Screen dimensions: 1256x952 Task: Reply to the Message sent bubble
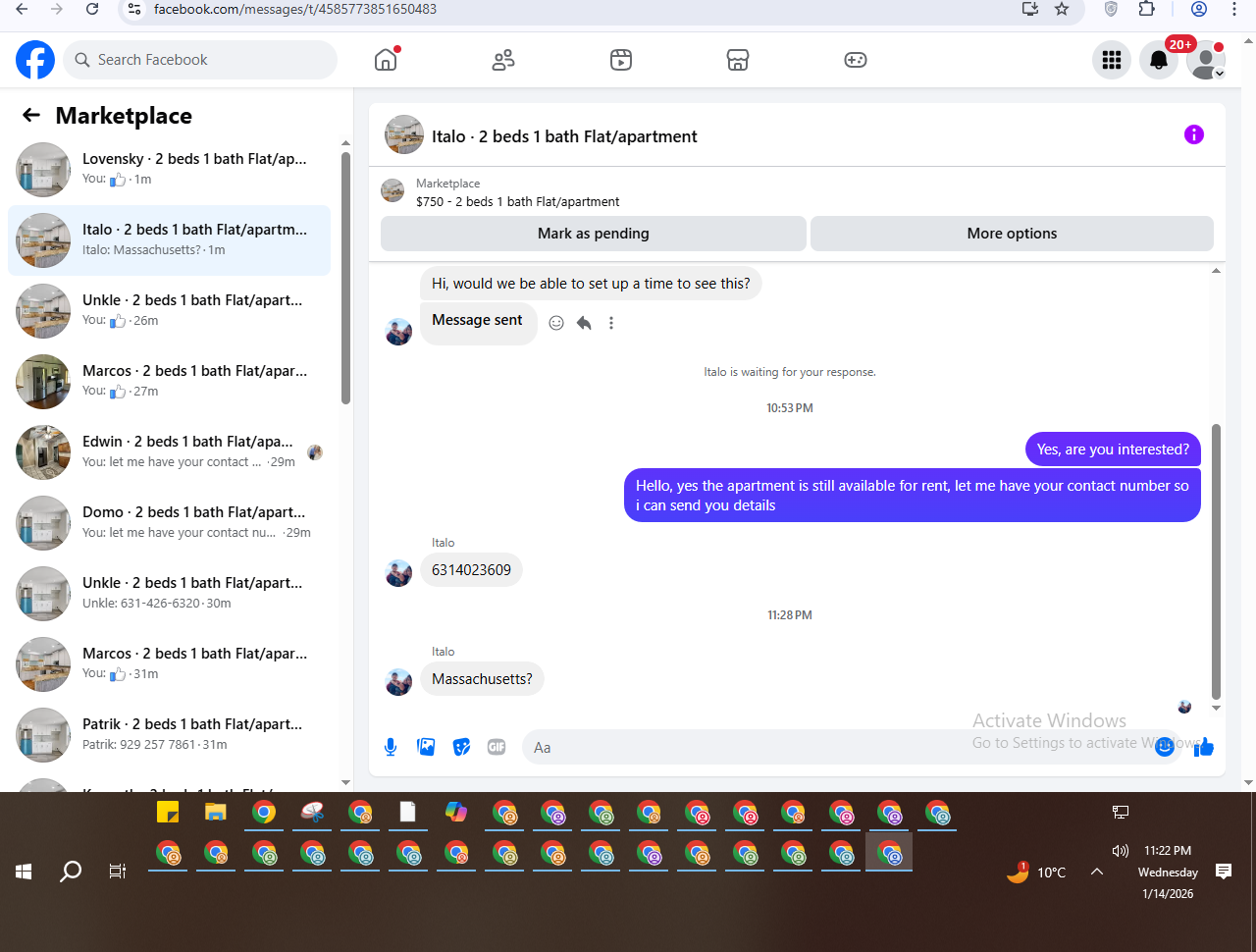point(584,323)
